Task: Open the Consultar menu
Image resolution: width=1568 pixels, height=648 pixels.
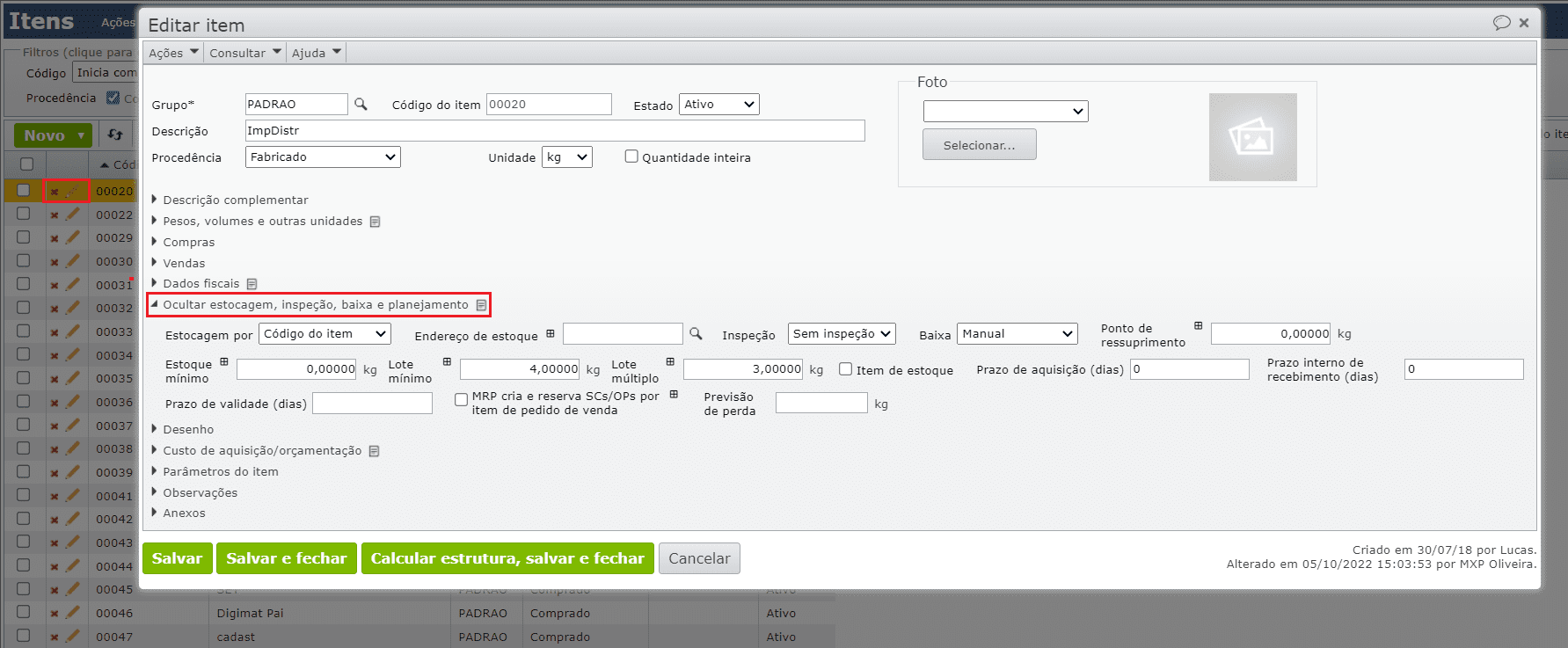Action: click(x=245, y=53)
